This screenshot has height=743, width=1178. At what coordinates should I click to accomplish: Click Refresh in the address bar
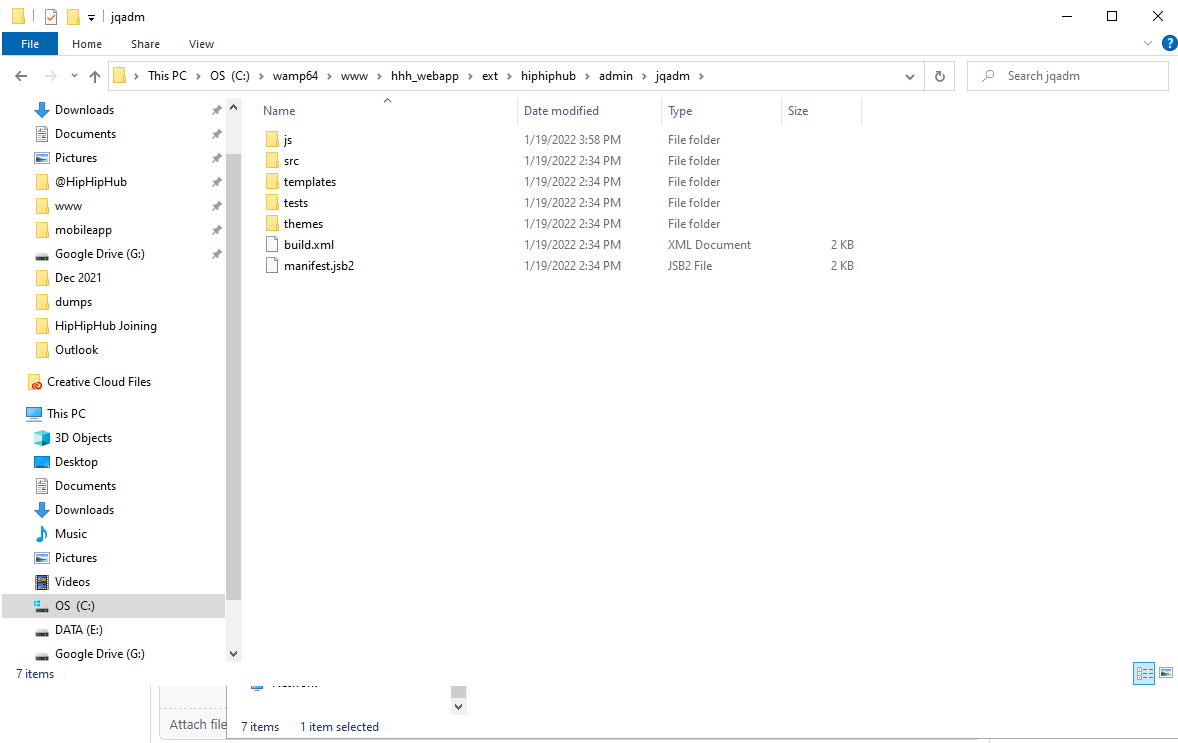pos(939,75)
